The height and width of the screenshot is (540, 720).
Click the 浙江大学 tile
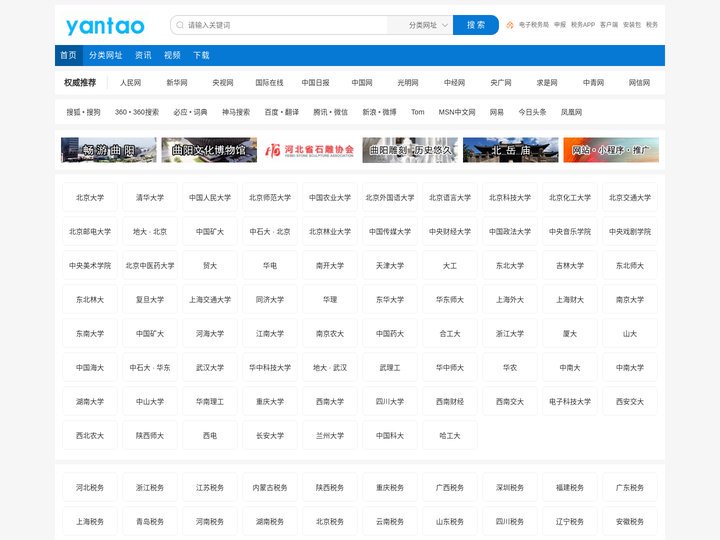[x=510, y=333]
